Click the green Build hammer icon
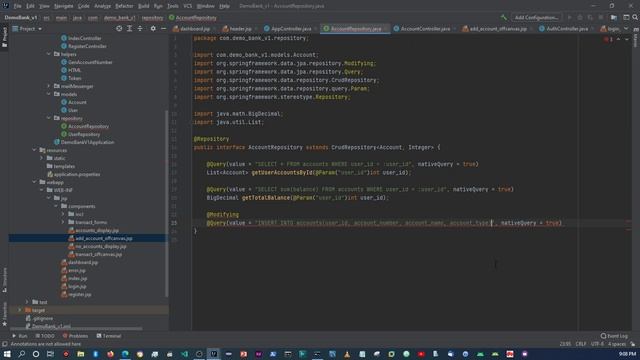640x360 pixels. [x=504, y=18]
